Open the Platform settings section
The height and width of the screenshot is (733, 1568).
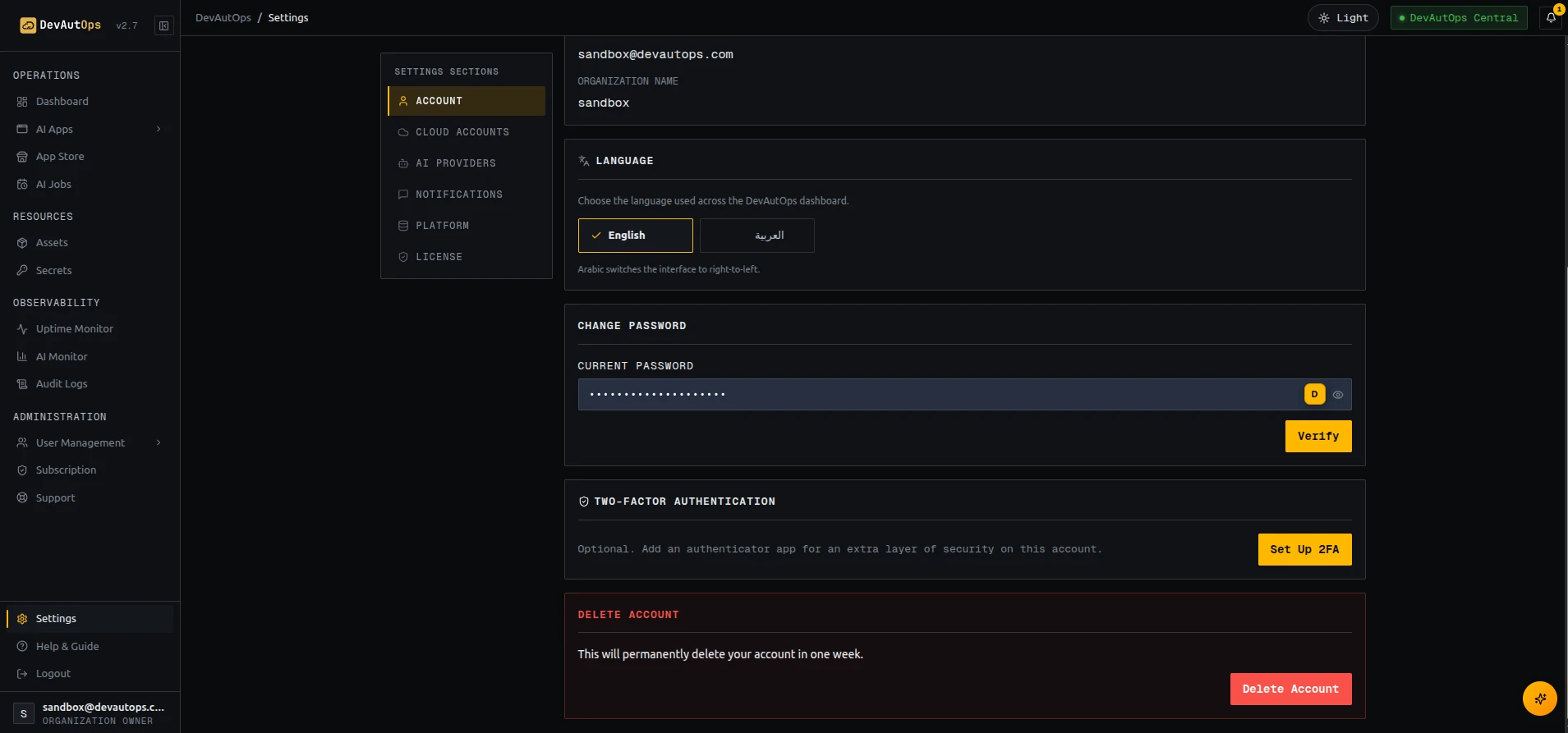coord(467,226)
